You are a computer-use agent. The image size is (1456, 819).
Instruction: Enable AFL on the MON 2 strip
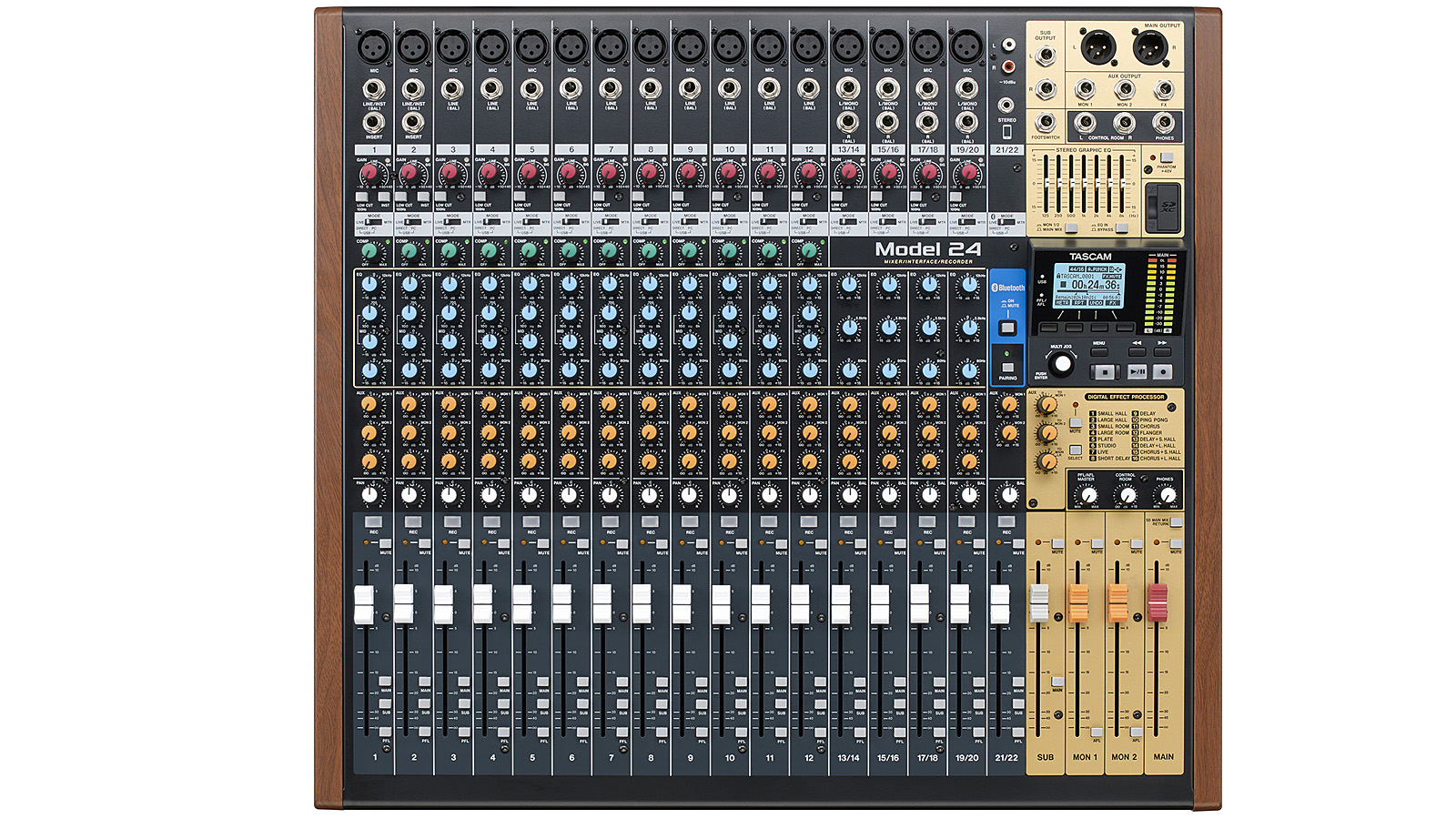(1137, 732)
